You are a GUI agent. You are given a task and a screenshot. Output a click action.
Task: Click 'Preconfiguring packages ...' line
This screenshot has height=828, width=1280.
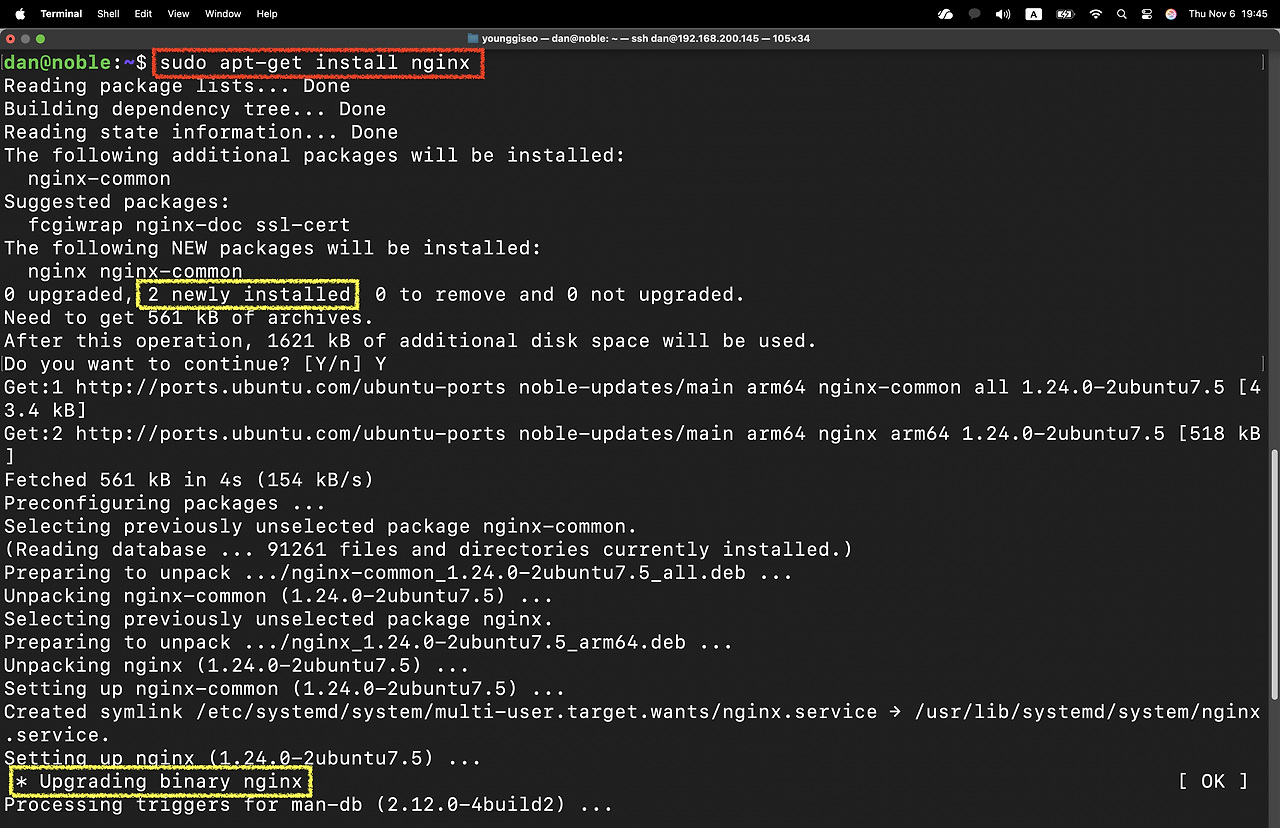[x=165, y=503]
